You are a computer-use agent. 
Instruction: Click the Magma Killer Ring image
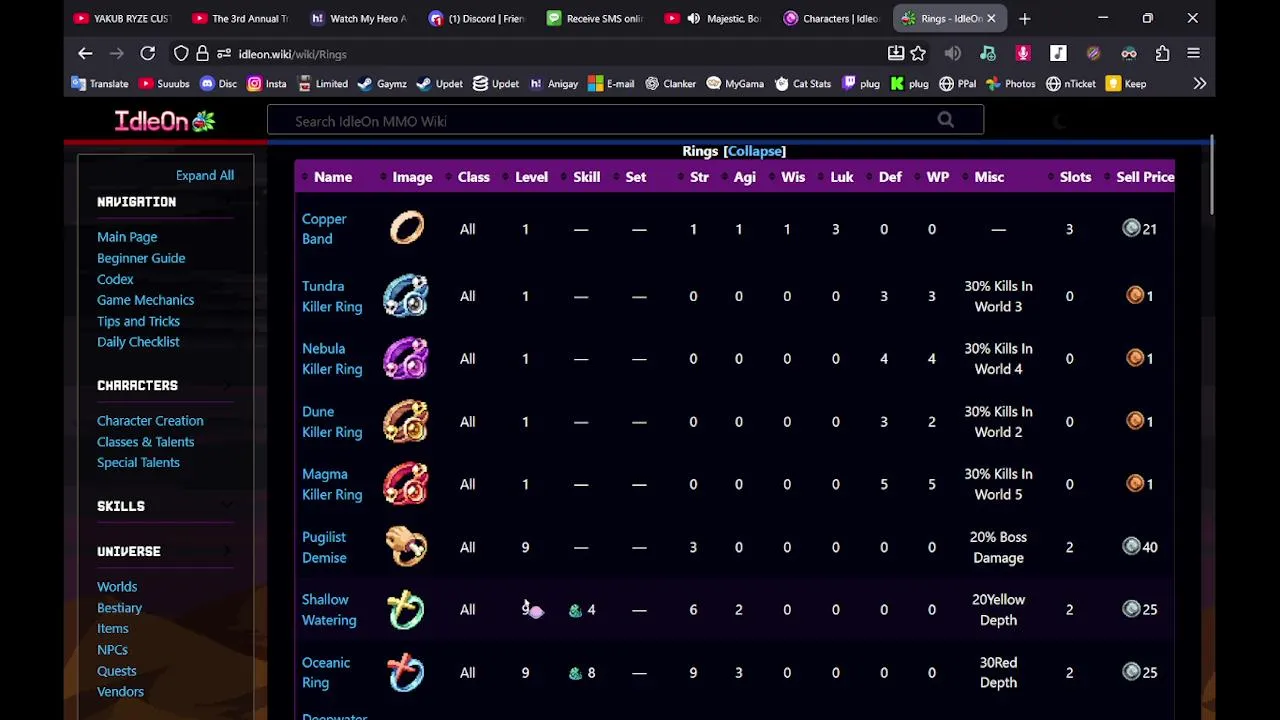406,484
